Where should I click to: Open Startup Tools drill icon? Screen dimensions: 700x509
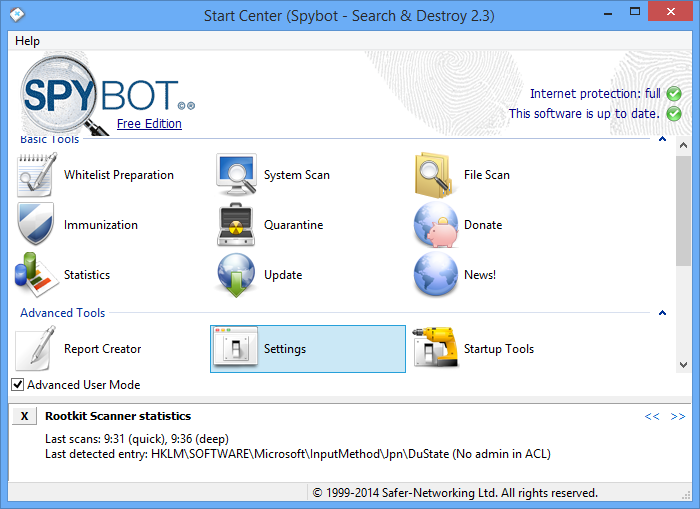tap(435, 346)
